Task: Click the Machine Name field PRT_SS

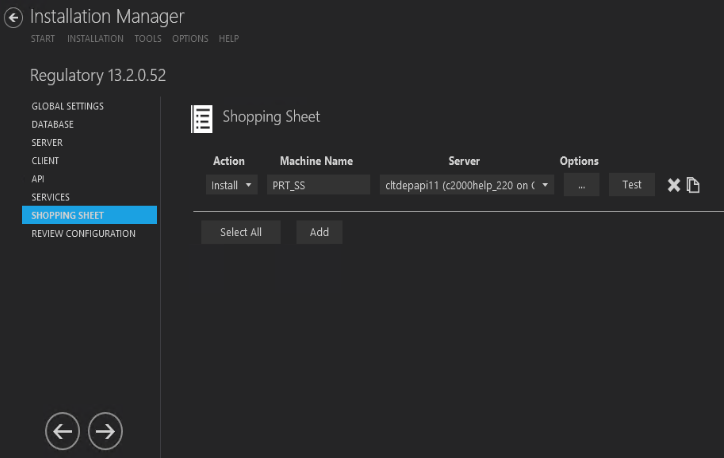Action: tap(319, 185)
